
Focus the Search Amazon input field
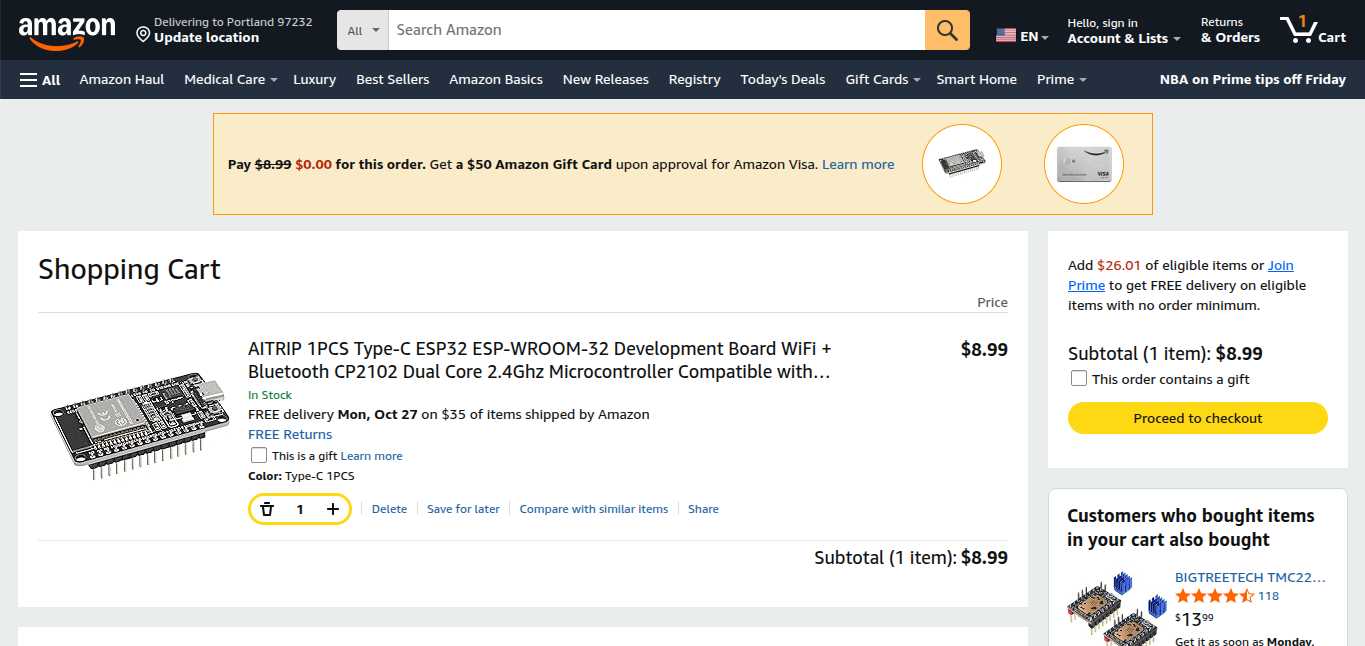point(656,30)
